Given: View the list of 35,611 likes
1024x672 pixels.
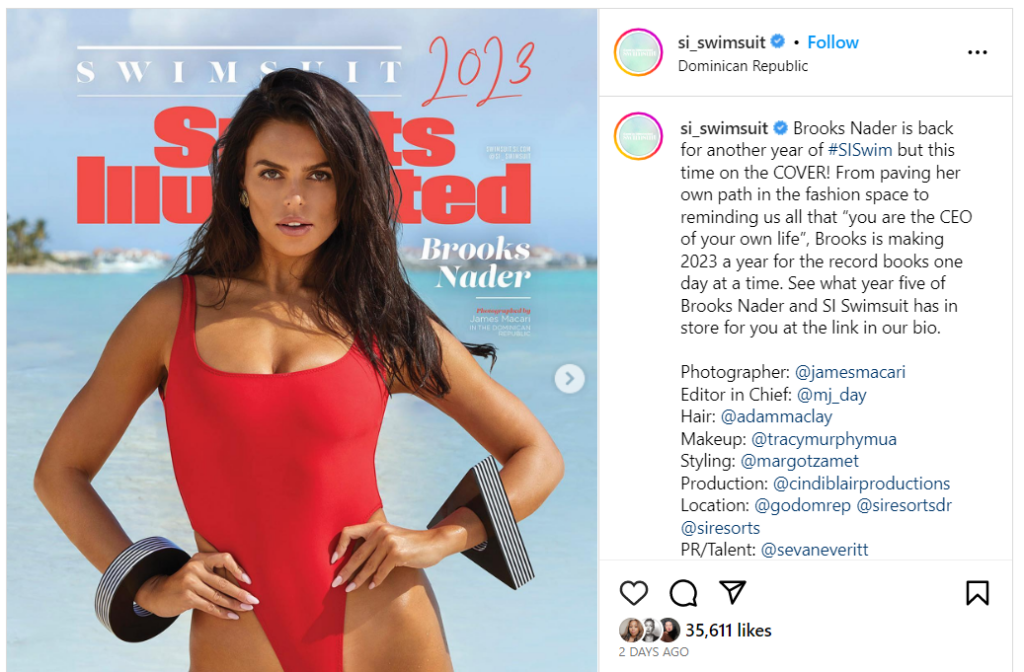Looking at the screenshot, I should 728,630.
